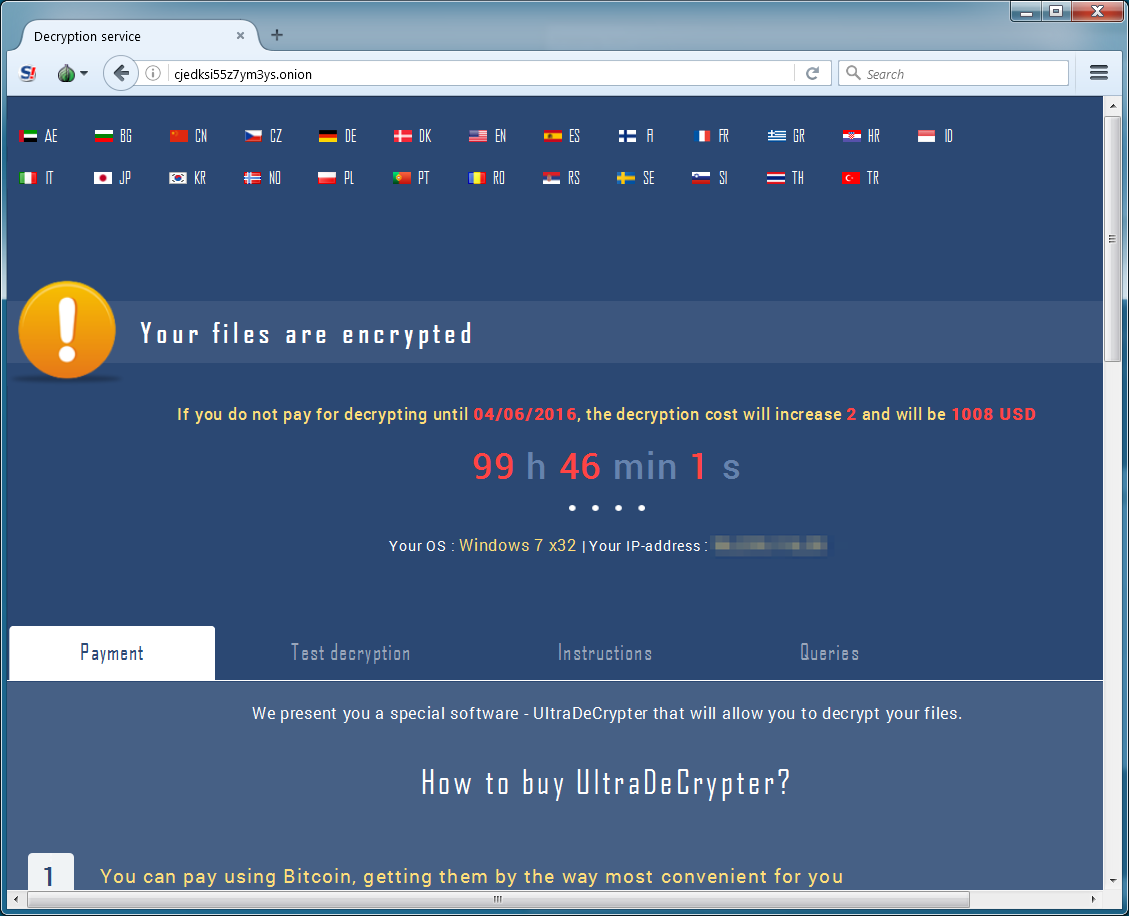This screenshot has height=916, width=1129.
Task: Close the Decryption service tab
Action: tap(240, 35)
